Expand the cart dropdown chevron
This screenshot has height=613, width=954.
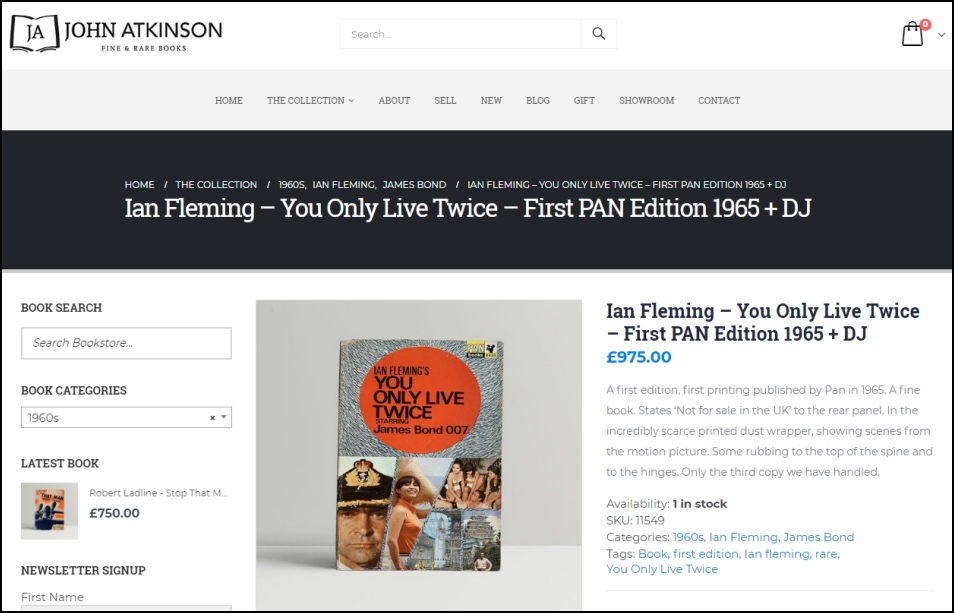[x=941, y=35]
